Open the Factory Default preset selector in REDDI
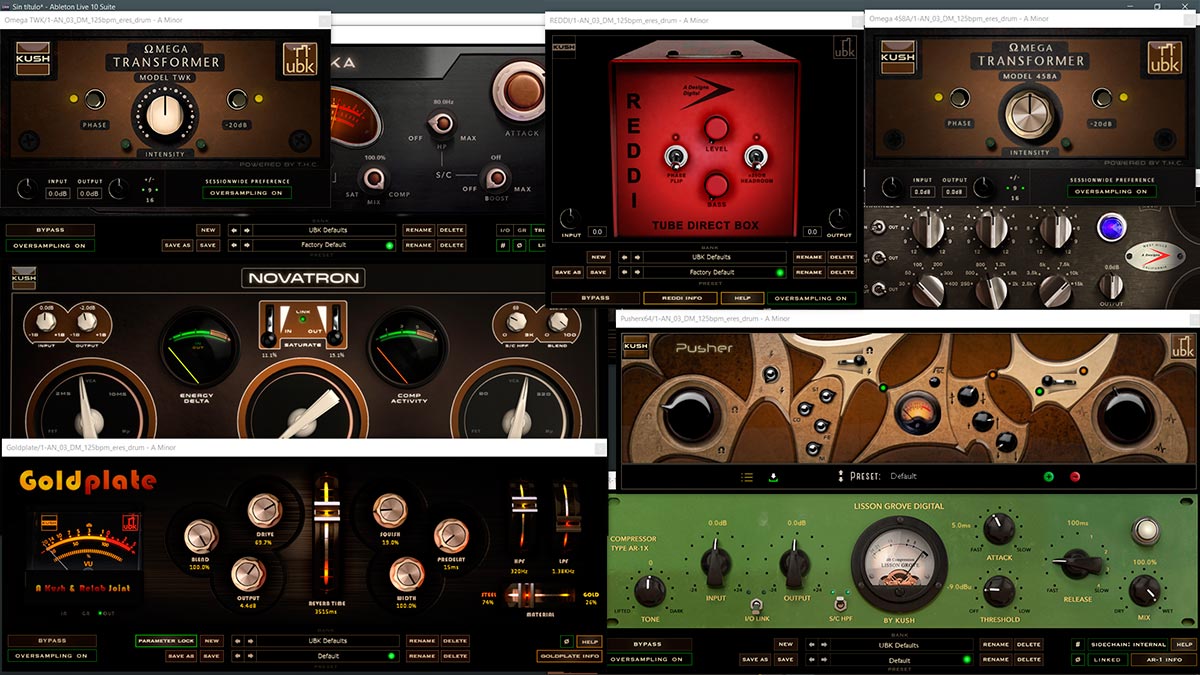 click(713, 272)
